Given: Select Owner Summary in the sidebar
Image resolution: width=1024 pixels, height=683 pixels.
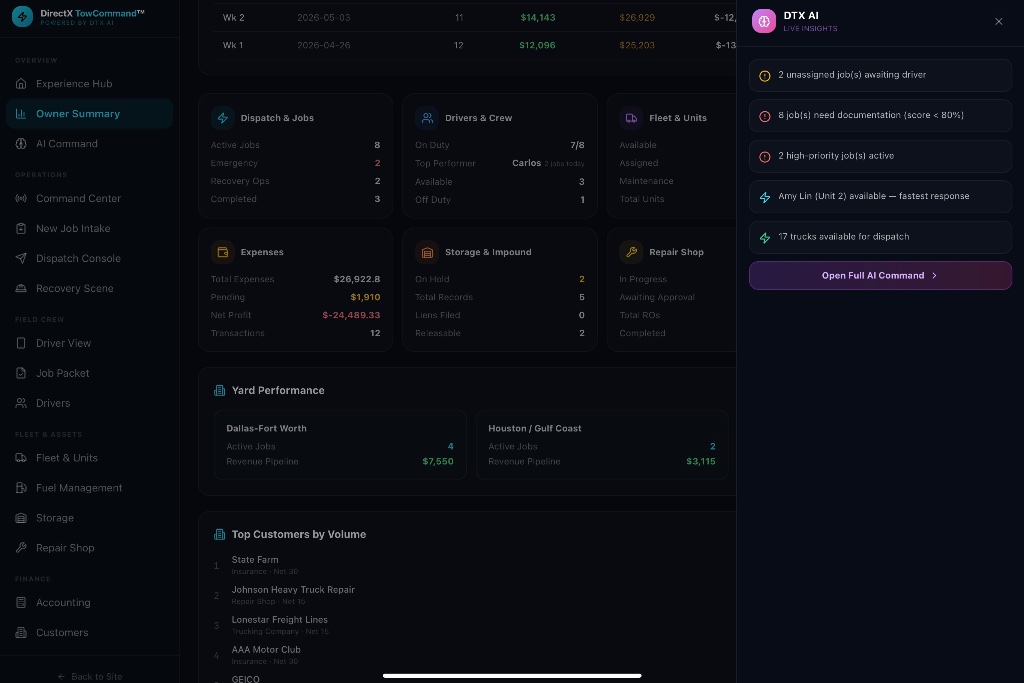Looking at the screenshot, I should tap(89, 114).
